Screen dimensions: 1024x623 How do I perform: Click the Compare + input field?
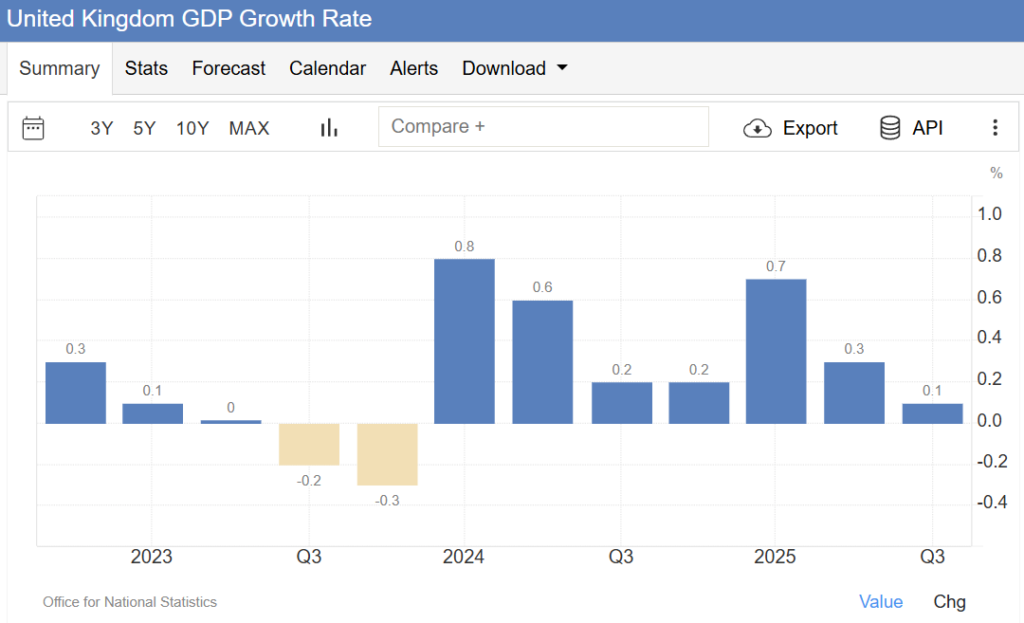(543, 127)
